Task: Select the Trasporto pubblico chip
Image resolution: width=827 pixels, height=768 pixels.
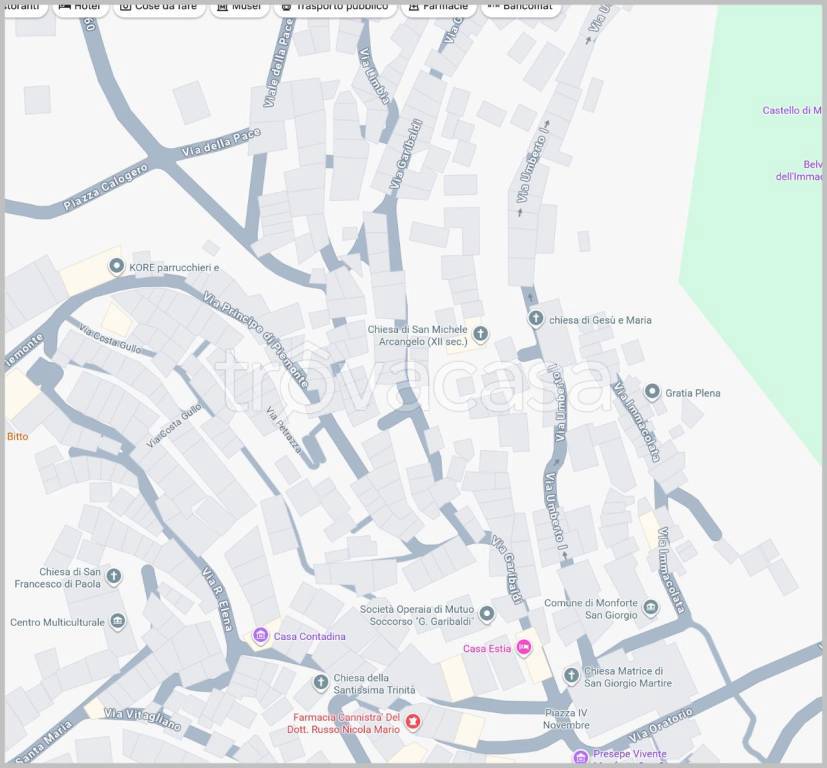Action: 335,7
